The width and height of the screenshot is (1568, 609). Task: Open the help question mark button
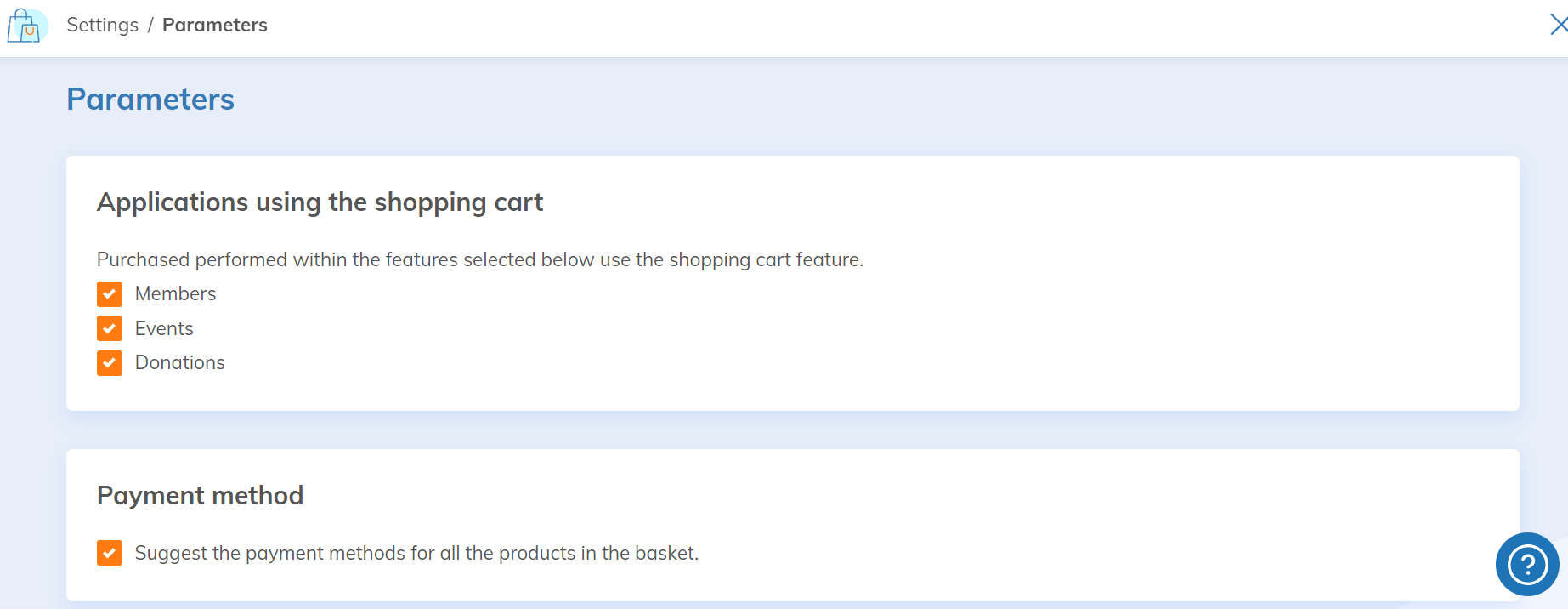pos(1527,564)
